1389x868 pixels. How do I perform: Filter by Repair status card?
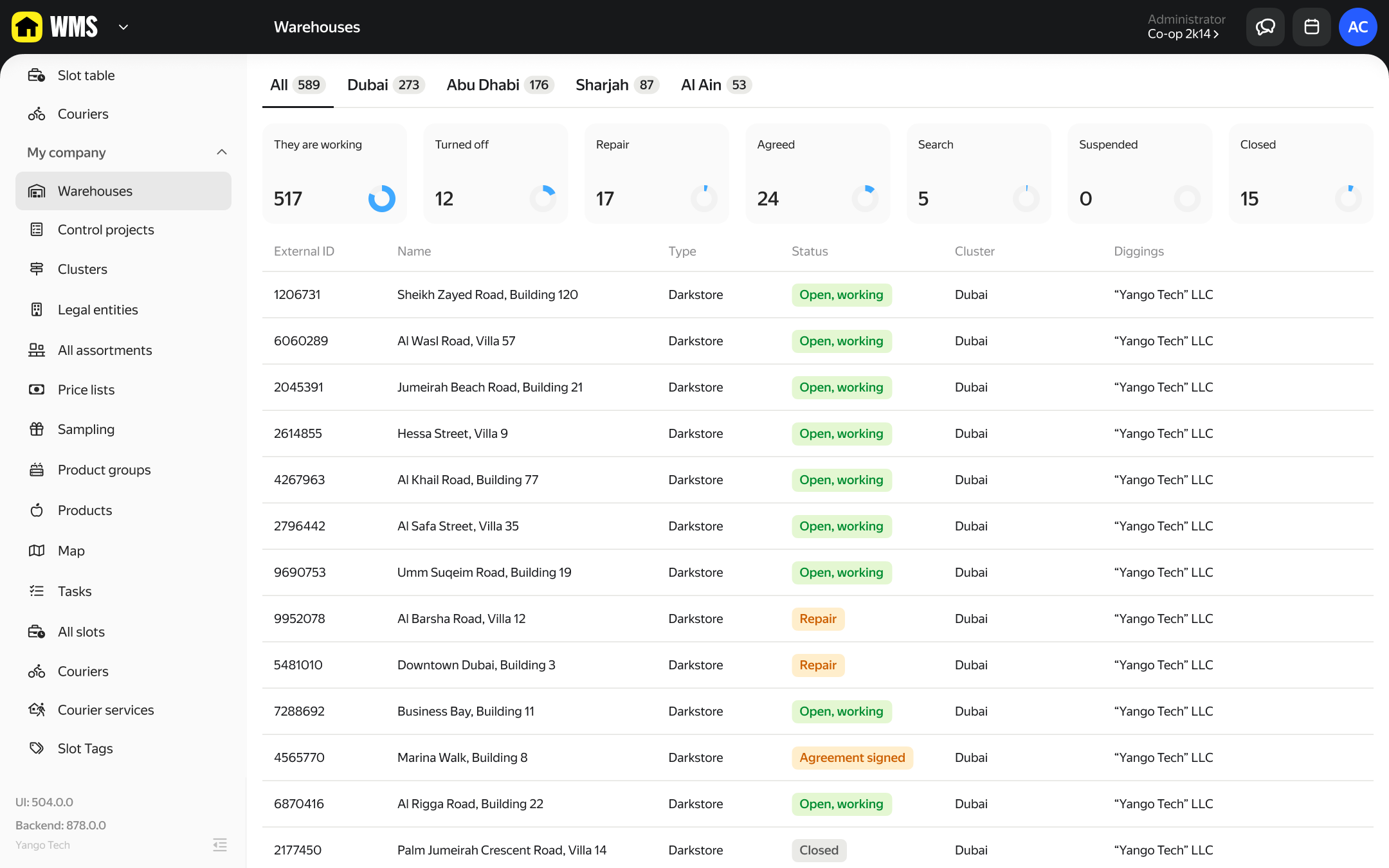coord(657,174)
